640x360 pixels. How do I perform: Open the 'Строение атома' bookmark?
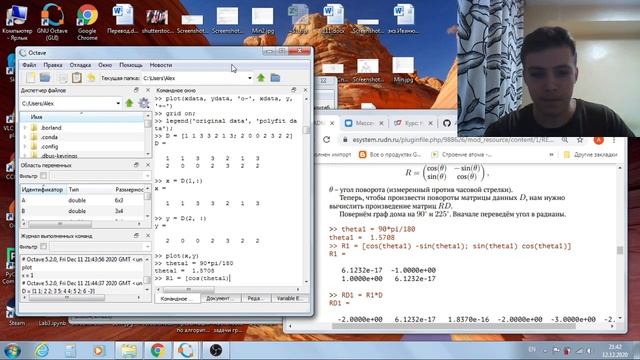tap(462, 155)
